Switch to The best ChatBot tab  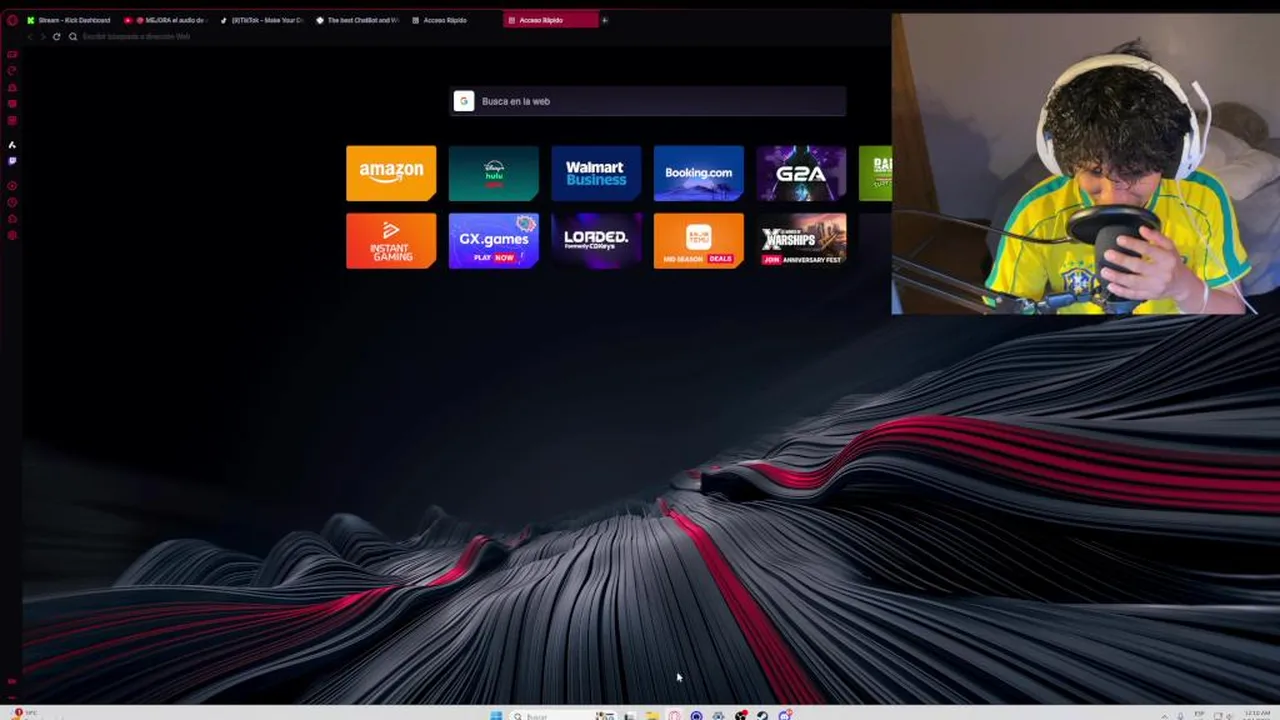tap(358, 20)
